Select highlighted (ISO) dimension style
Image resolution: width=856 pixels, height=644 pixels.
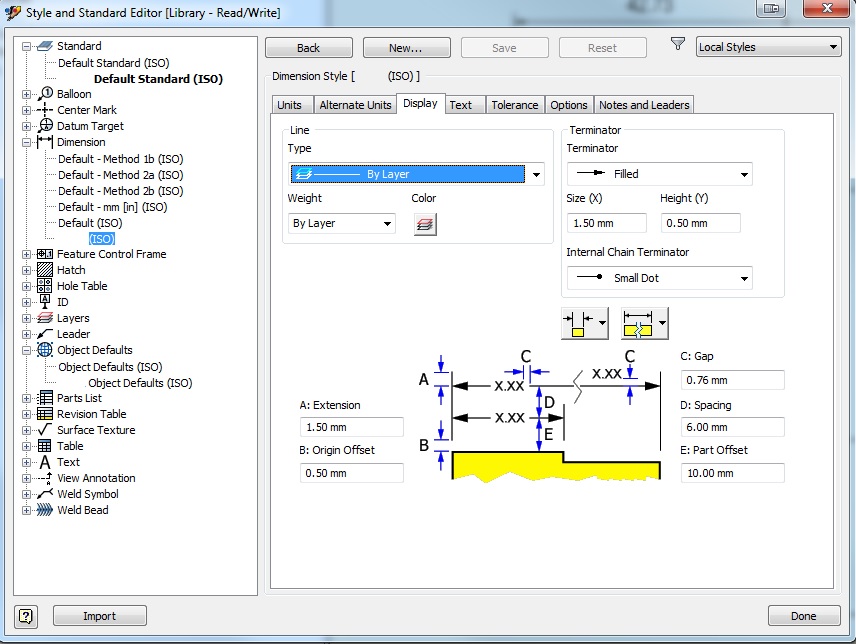(x=102, y=238)
